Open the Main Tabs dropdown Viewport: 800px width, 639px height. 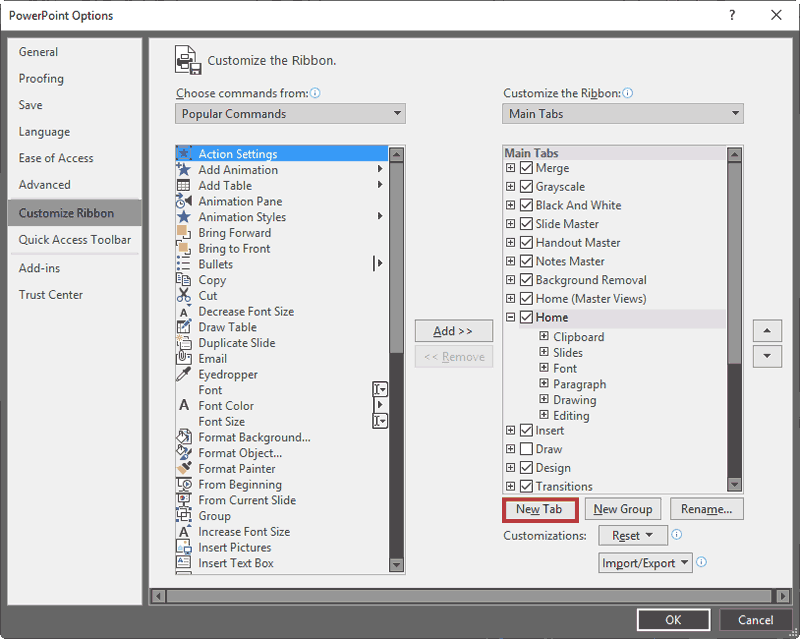click(622, 113)
